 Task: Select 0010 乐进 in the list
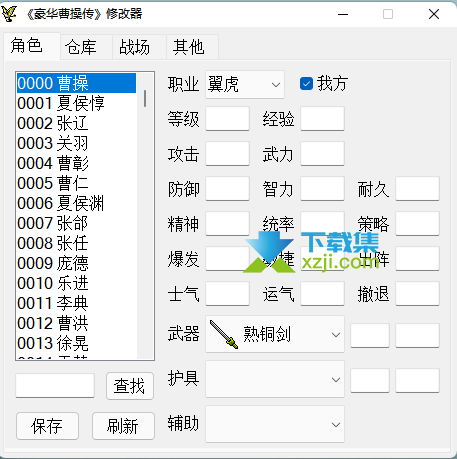click(x=76, y=283)
